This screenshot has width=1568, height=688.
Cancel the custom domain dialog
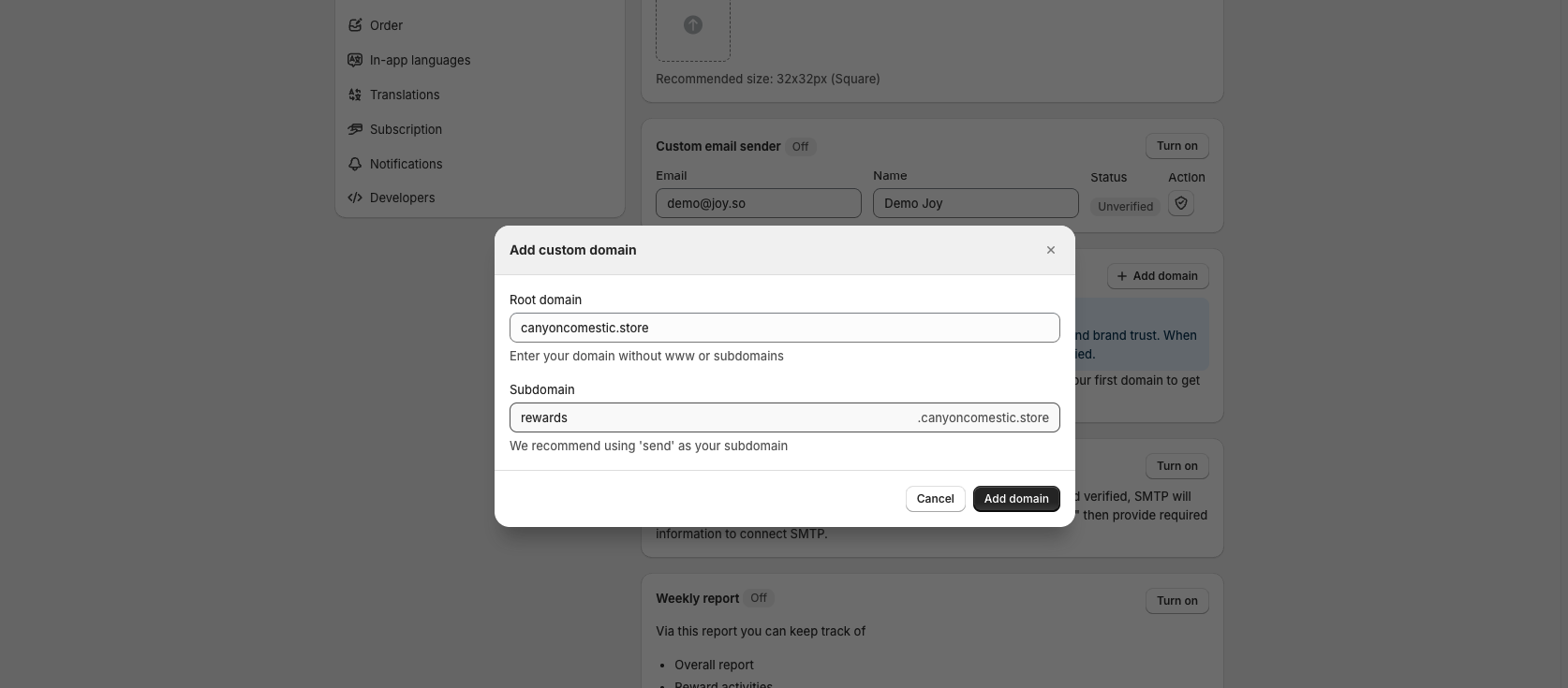tap(935, 499)
